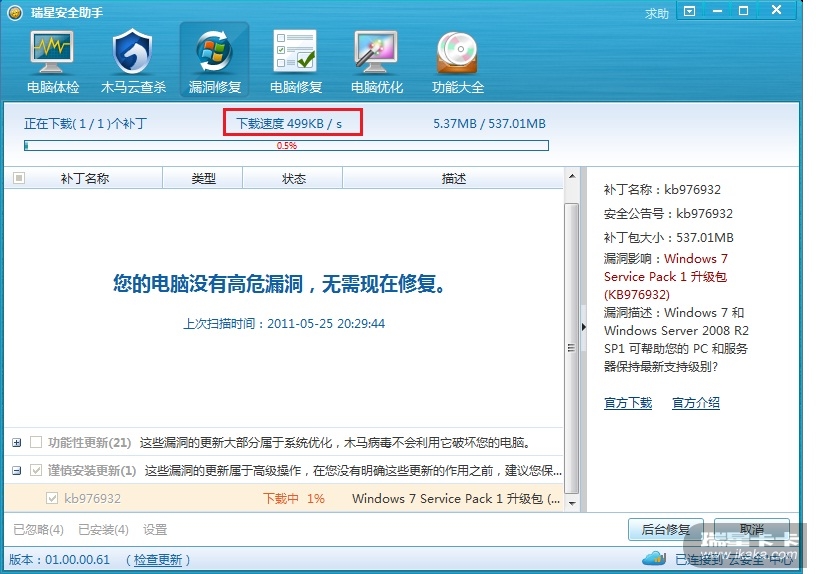
Task: Toggle the 功能性更新(21) checkbox
Action: coord(36,442)
